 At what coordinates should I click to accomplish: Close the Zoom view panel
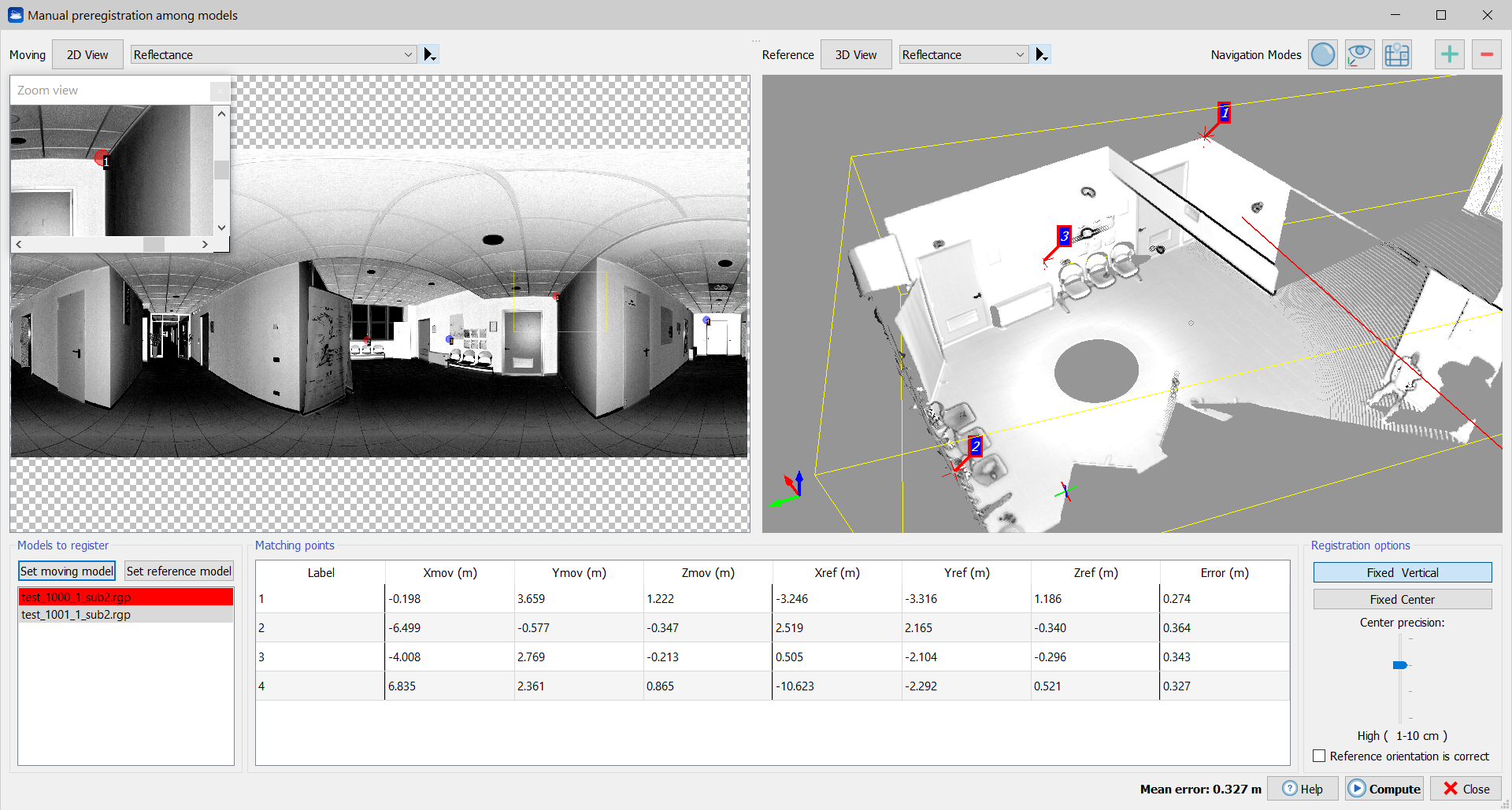pyautogui.click(x=220, y=91)
